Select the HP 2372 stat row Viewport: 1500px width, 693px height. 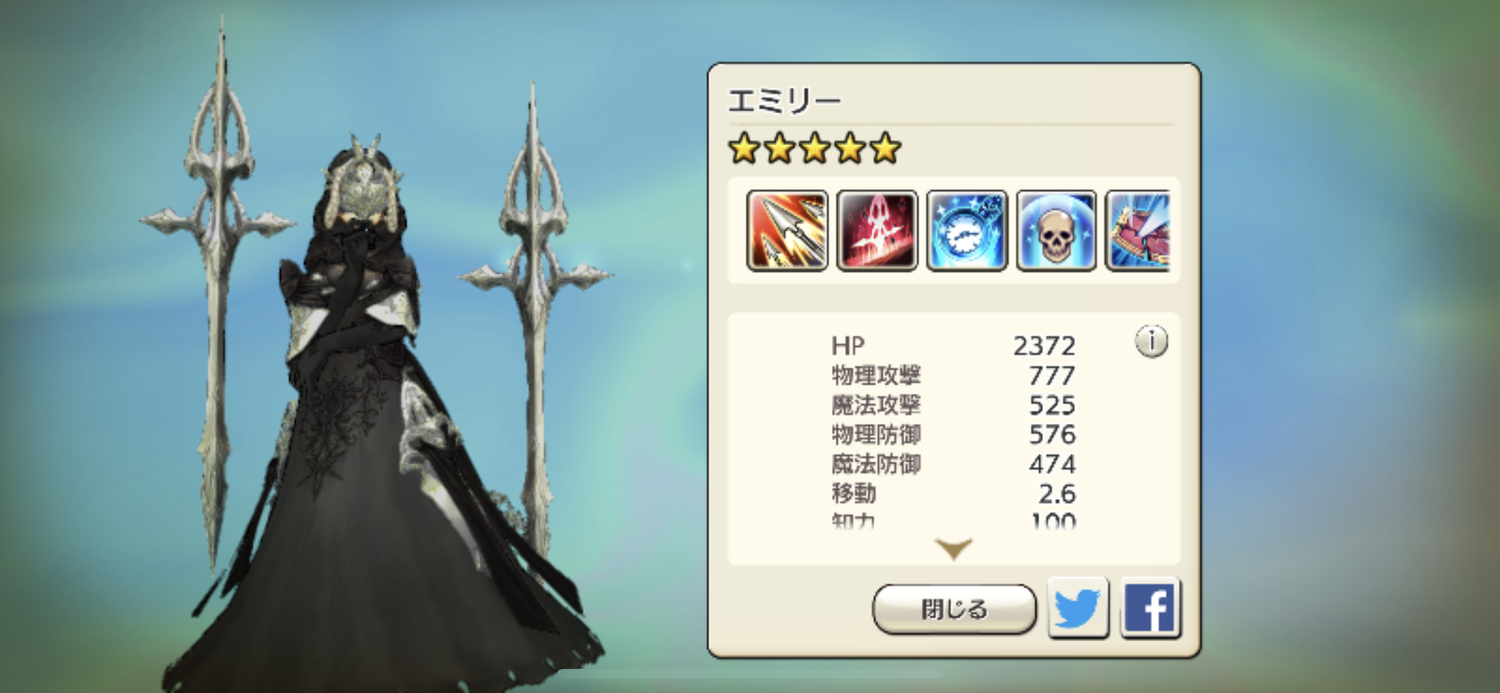click(953, 346)
